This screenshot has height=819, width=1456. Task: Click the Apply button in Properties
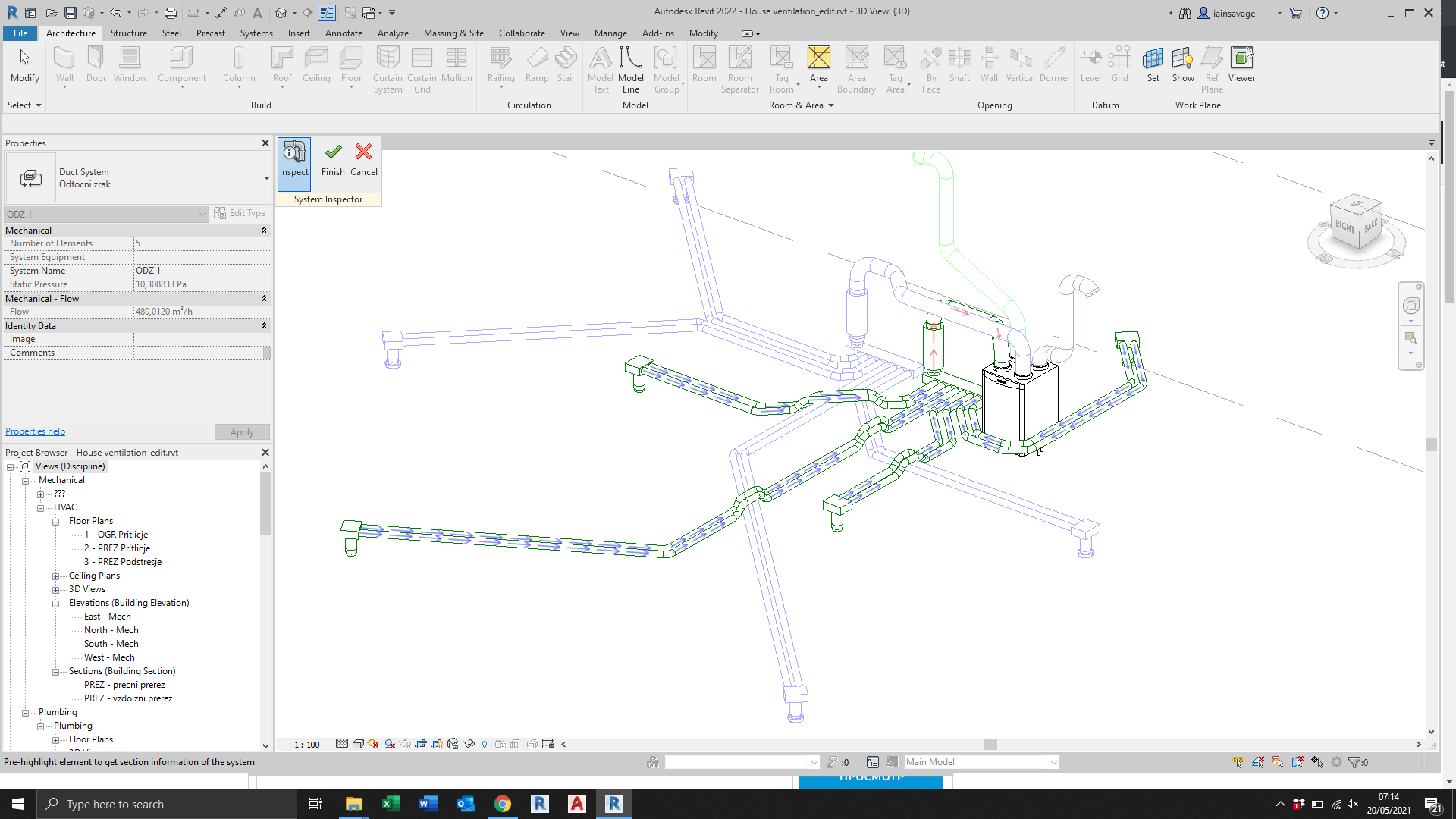coord(242,432)
